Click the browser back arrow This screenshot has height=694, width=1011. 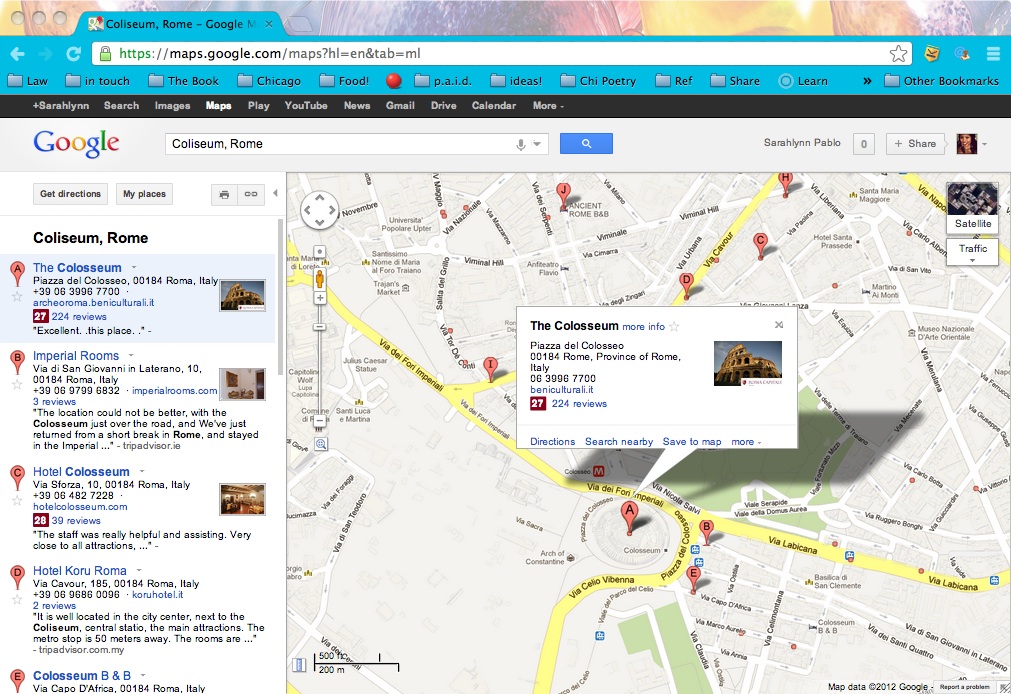17,54
